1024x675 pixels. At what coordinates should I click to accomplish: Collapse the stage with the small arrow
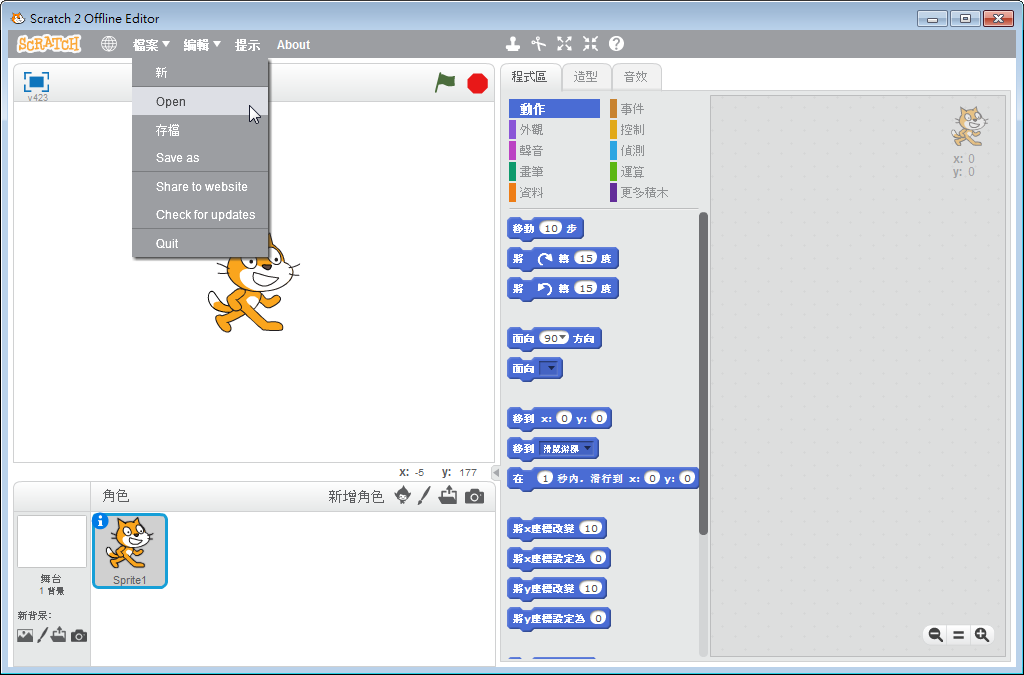tap(496, 473)
